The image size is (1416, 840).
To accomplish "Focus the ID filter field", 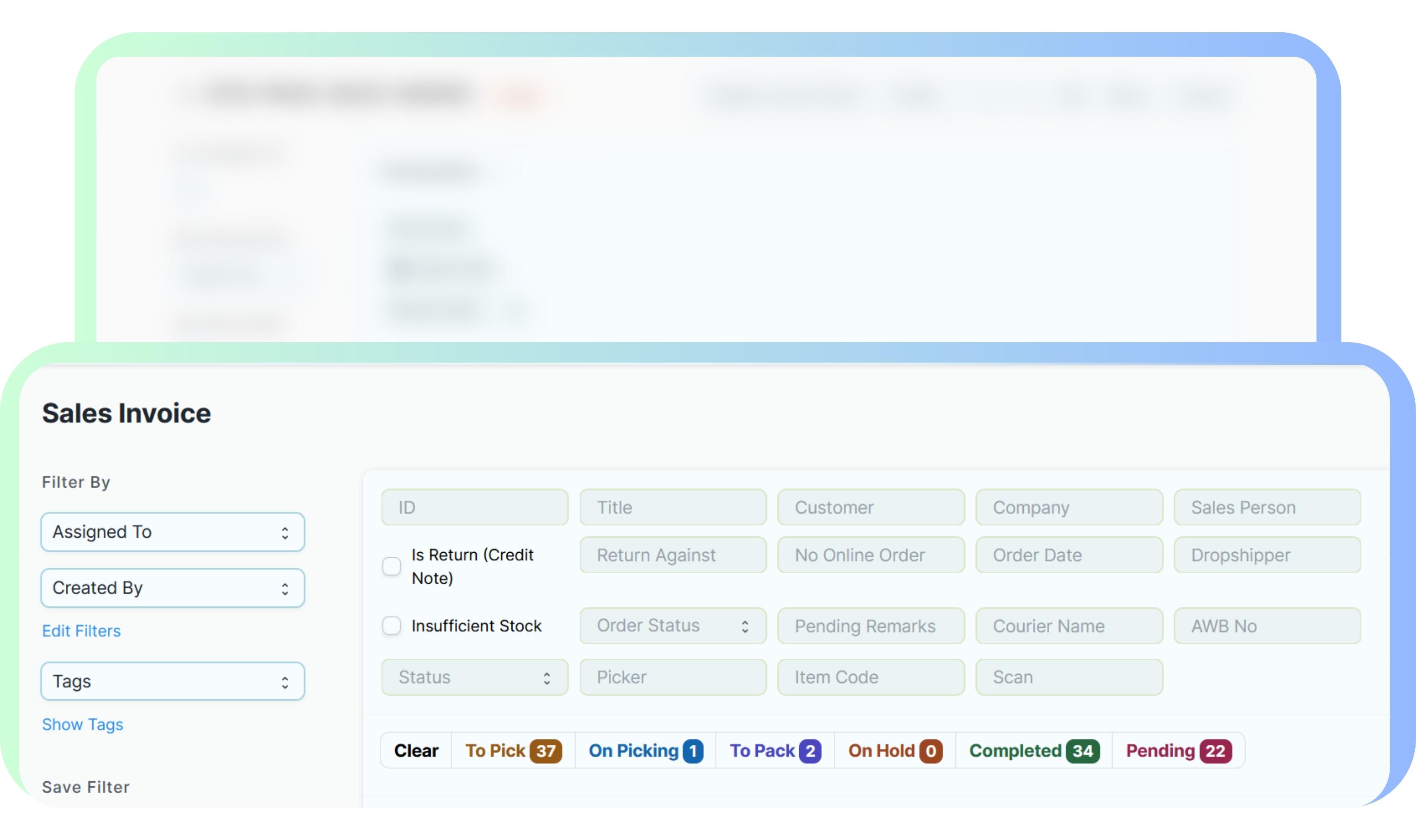I will coord(475,507).
